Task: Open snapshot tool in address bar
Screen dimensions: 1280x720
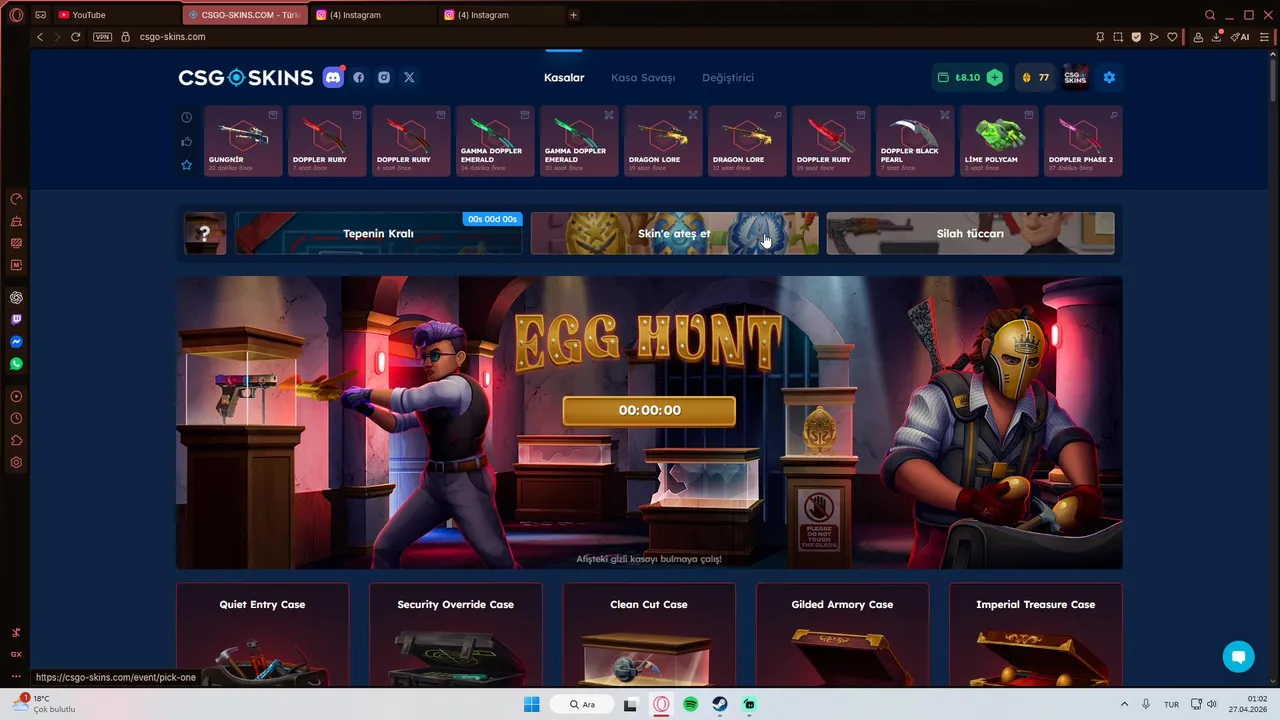Action: tap(1118, 37)
